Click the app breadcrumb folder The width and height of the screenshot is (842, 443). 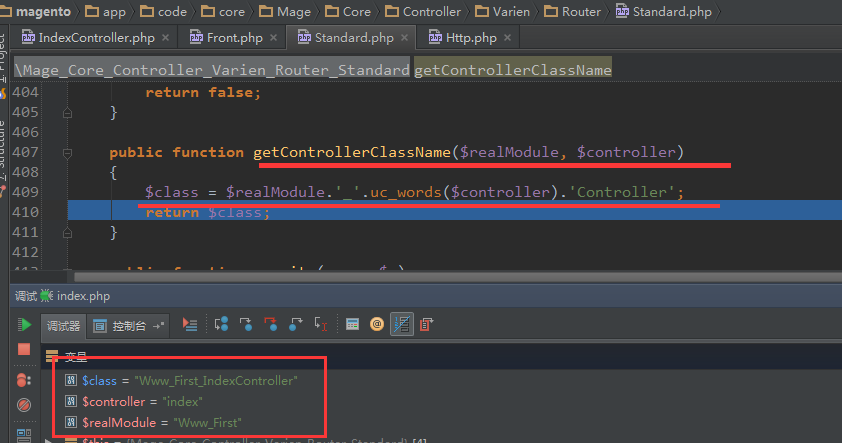(x=106, y=11)
